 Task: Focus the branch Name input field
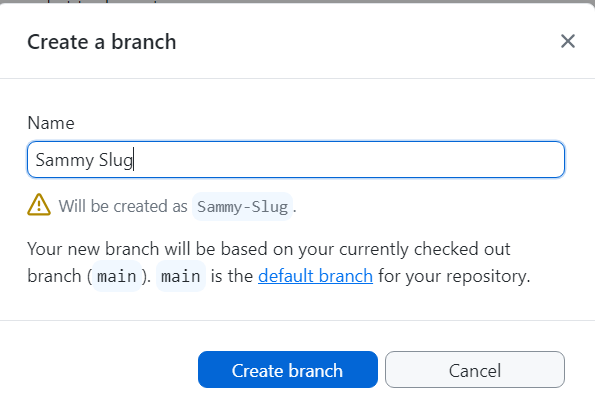point(296,159)
